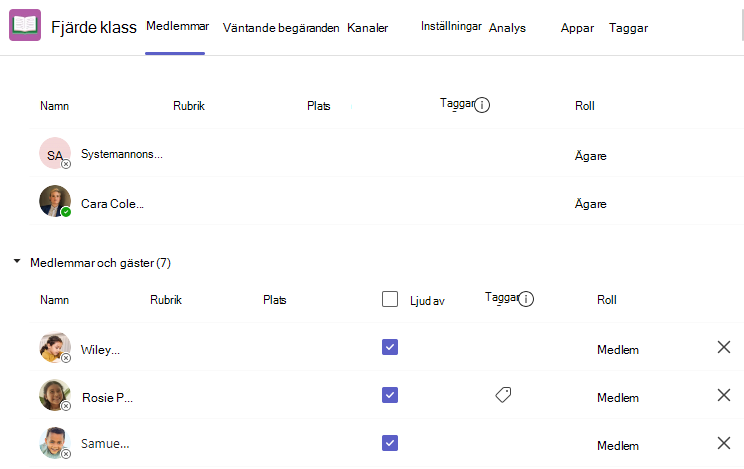This screenshot has height=469, width=744.
Task: Click the Rubrik header in members table
Action: click(x=166, y=300)
